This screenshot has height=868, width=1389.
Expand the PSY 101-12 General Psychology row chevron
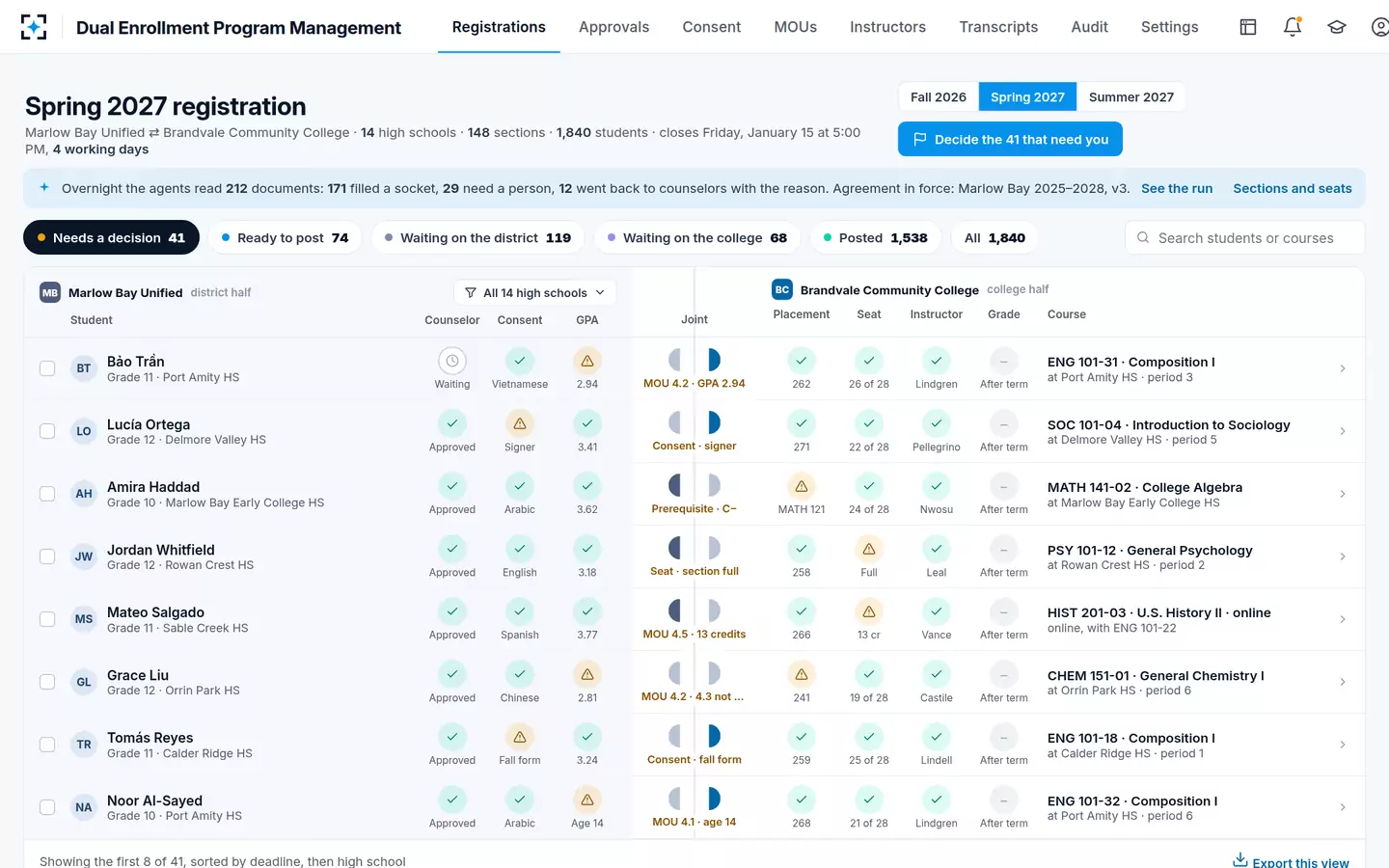1343,556
